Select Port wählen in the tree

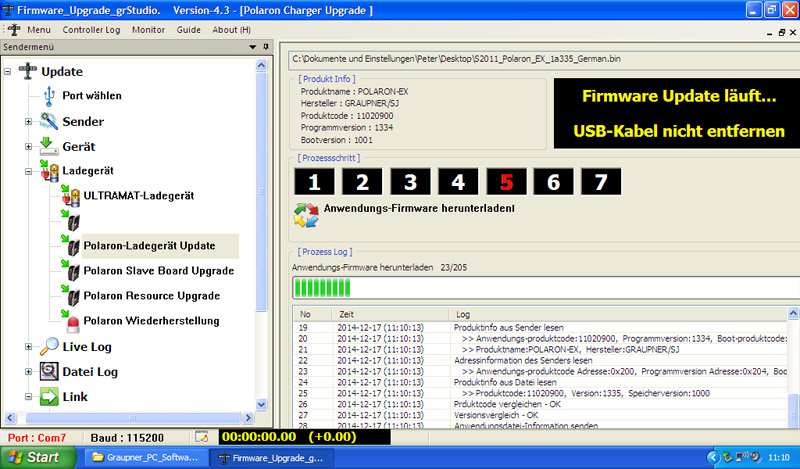pos(92,95)
